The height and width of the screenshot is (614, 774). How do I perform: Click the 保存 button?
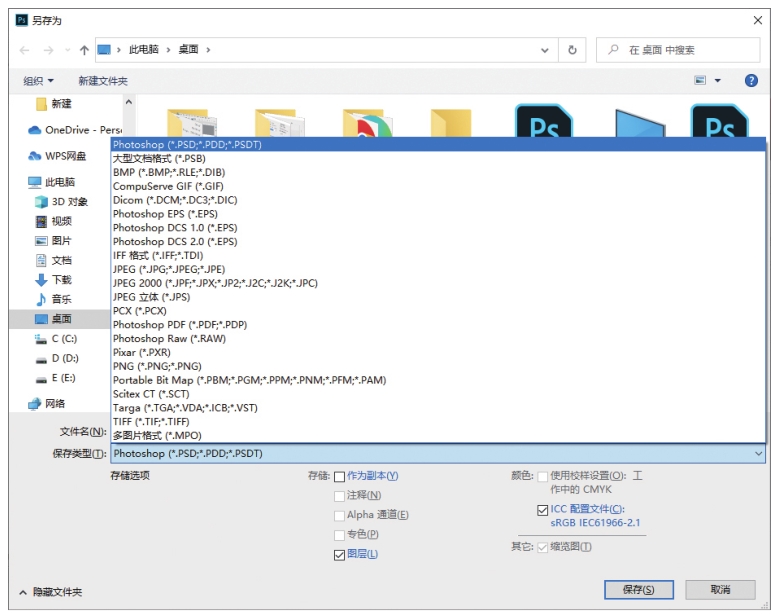pyautogui.click(x=639, y=590)
